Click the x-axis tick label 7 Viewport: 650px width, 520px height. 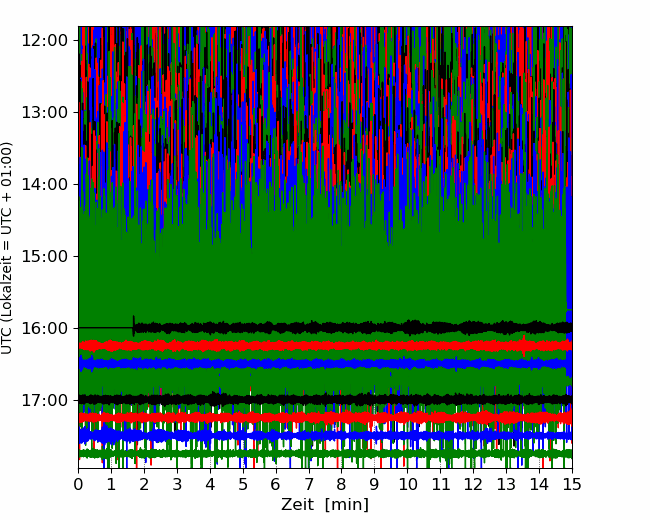click(309, 484)
